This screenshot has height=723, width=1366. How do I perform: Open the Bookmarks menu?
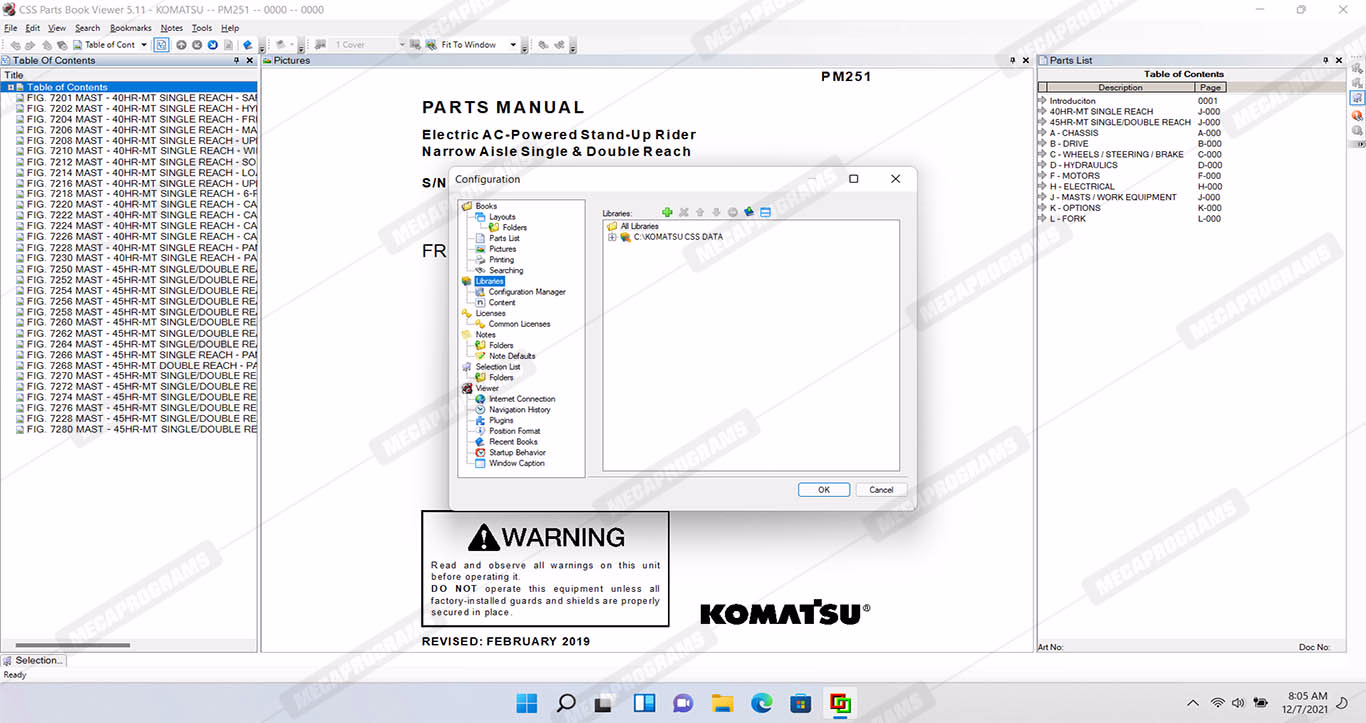point(130,28)
